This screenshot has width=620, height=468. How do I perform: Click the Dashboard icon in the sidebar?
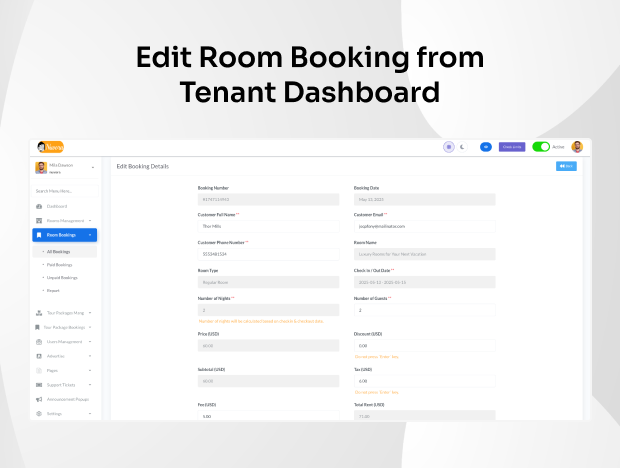pos(39,206)
